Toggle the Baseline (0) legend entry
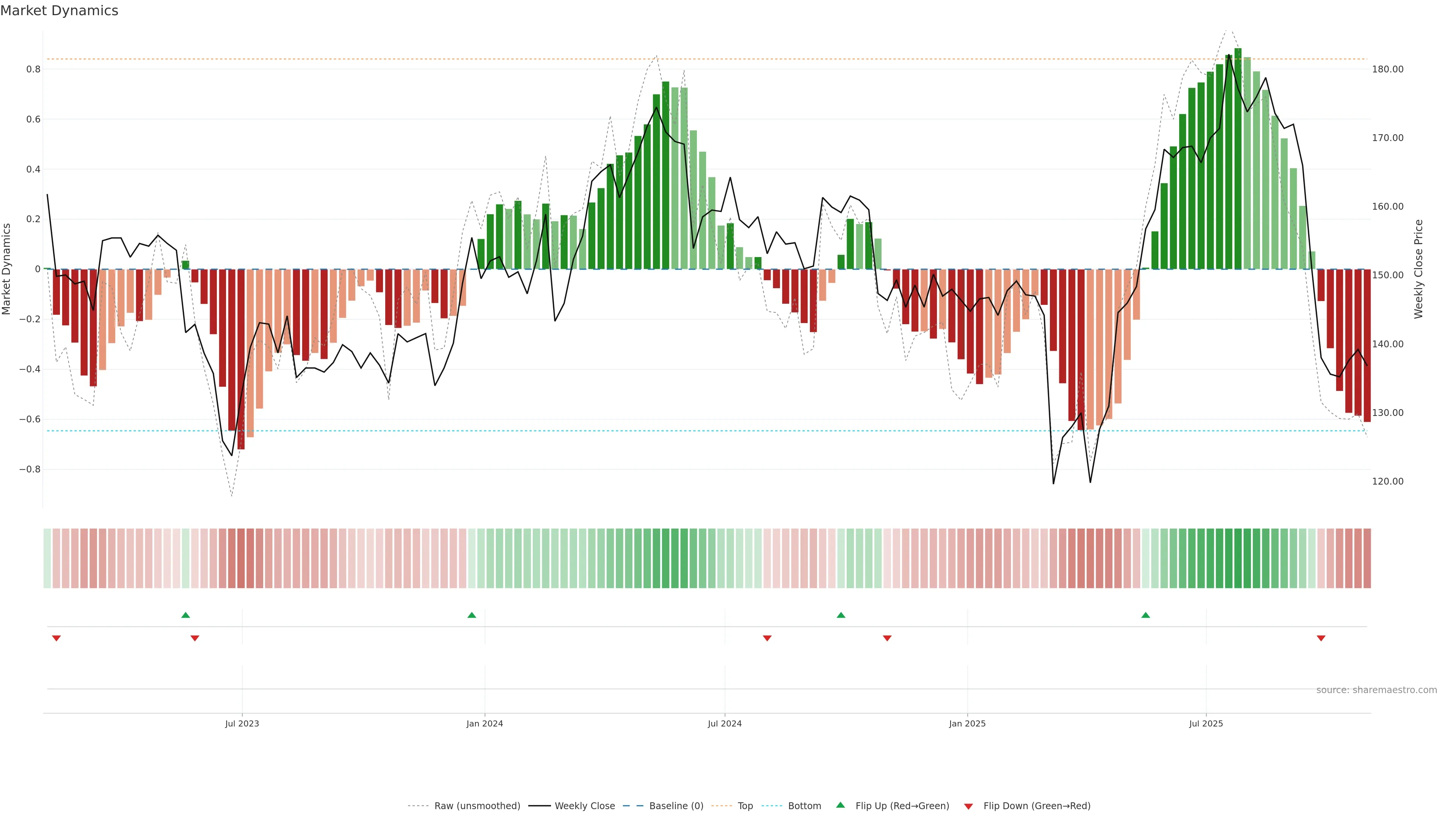 pyautogui.click(x=676, y=806)
